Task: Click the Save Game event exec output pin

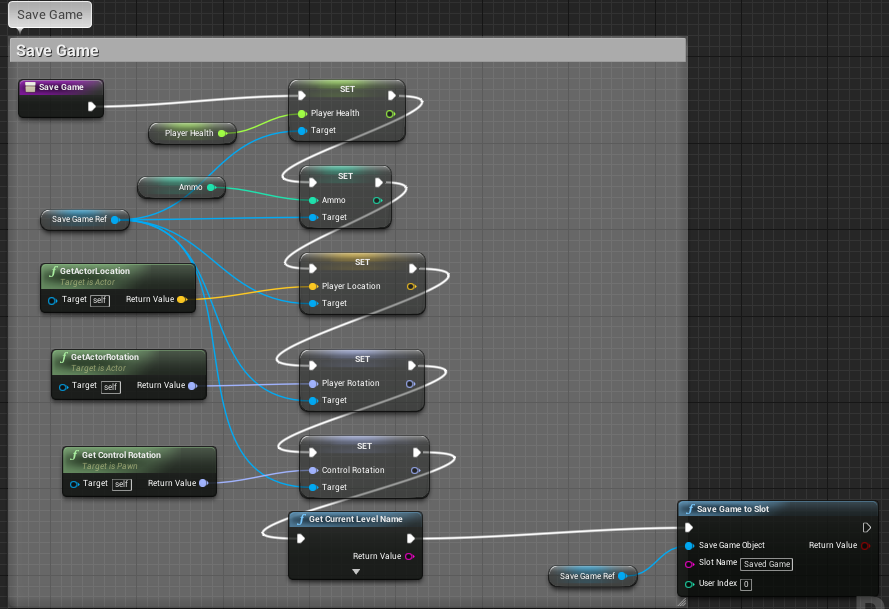Action: (x=92, y=106)
